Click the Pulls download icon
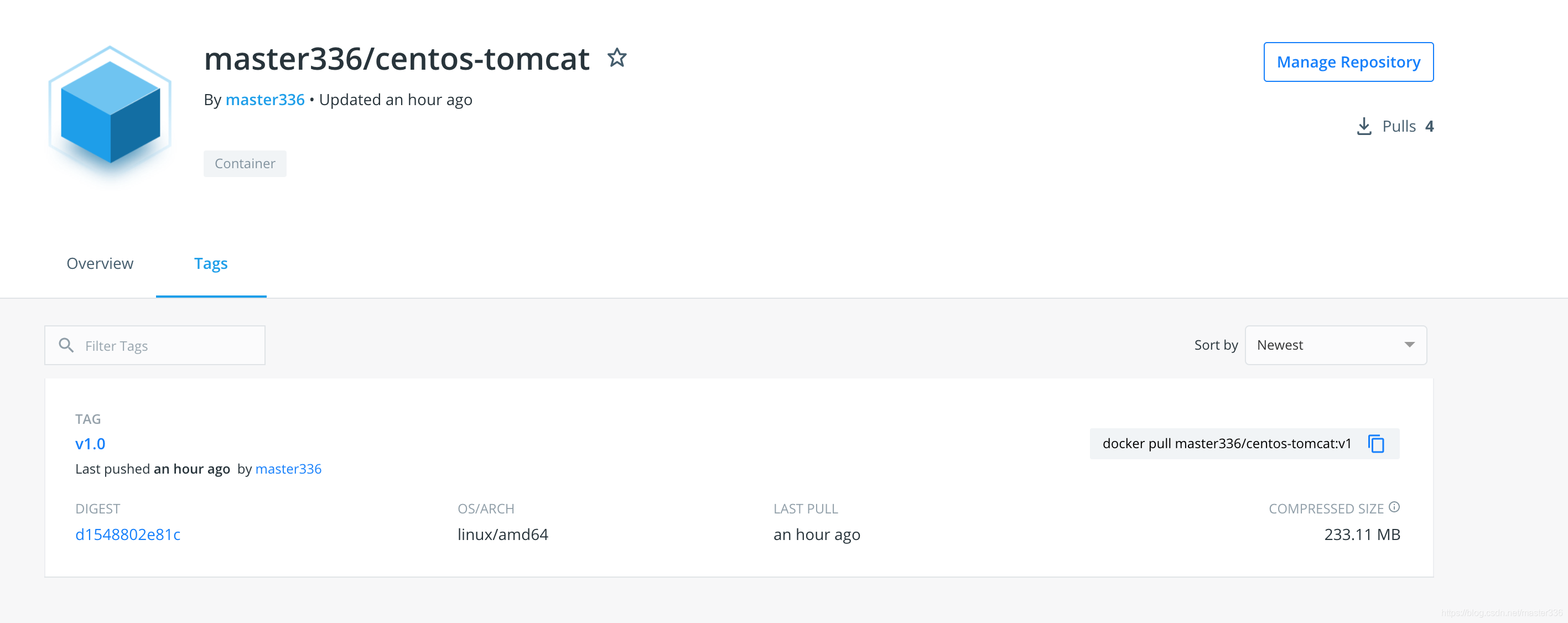Viewport: 1568px width, 623px height. tap(1364, 126)
